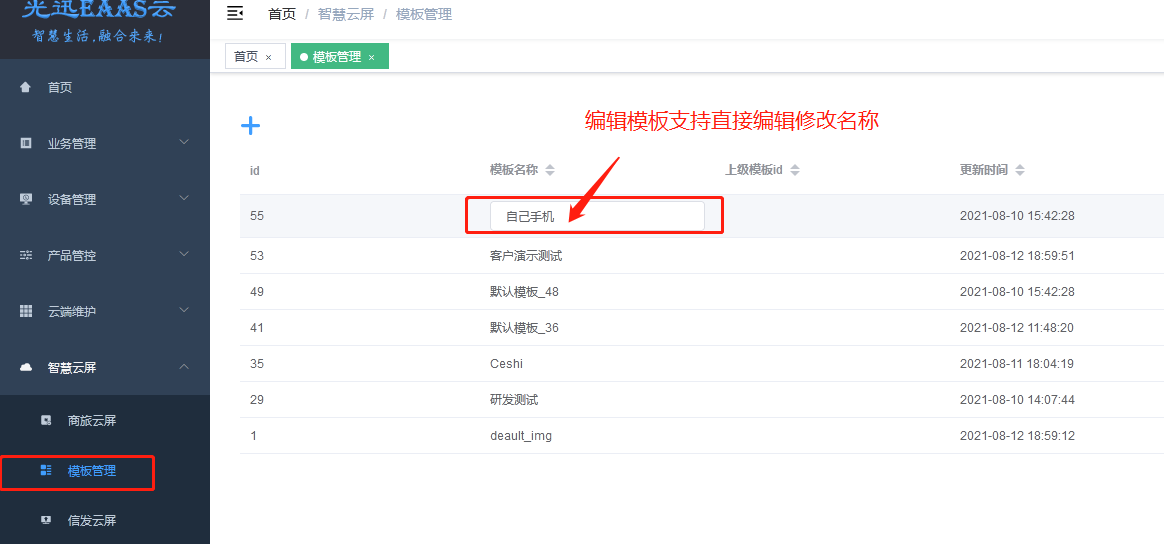The image size is (1164, 544).
Task: Sort by 更新时间 column
Action: coord(1019,170)
